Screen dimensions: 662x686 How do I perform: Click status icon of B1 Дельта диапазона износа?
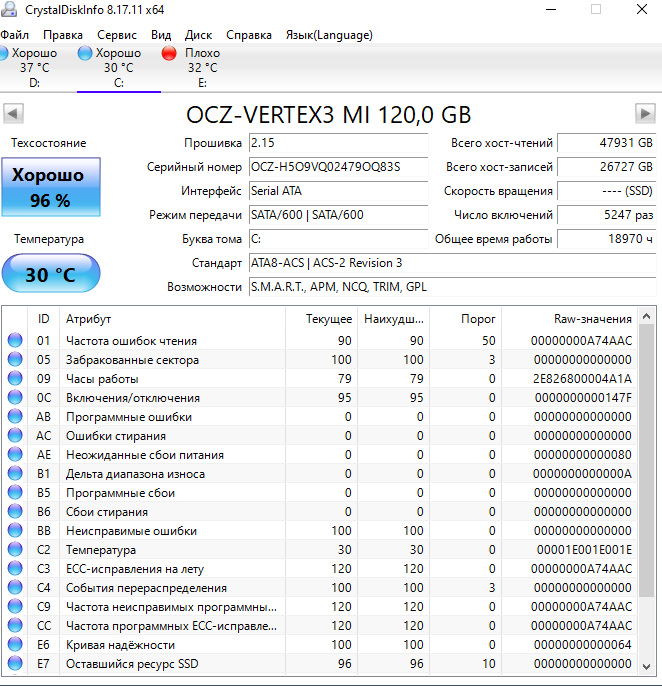coord(15,473)
